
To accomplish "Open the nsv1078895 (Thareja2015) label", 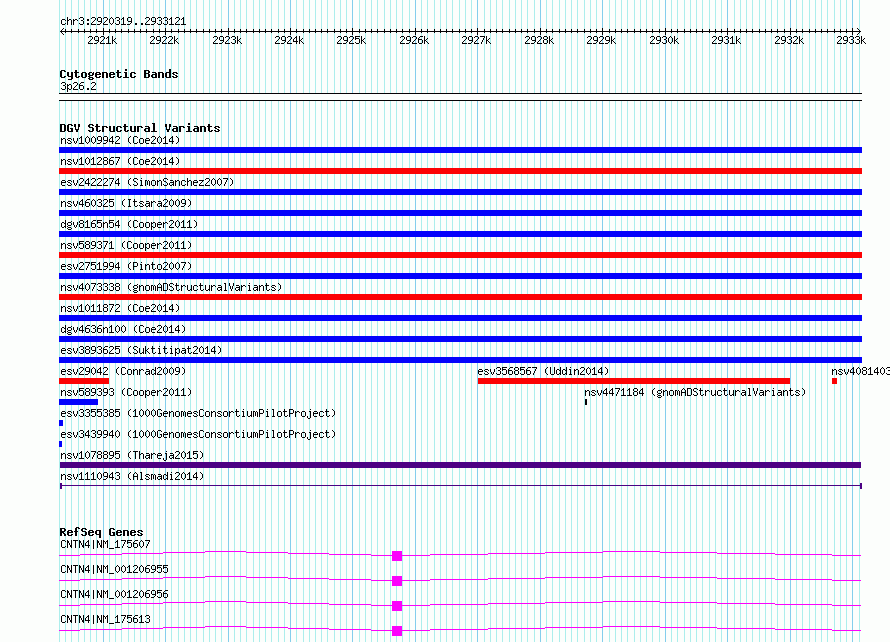I will click(132, 455).
